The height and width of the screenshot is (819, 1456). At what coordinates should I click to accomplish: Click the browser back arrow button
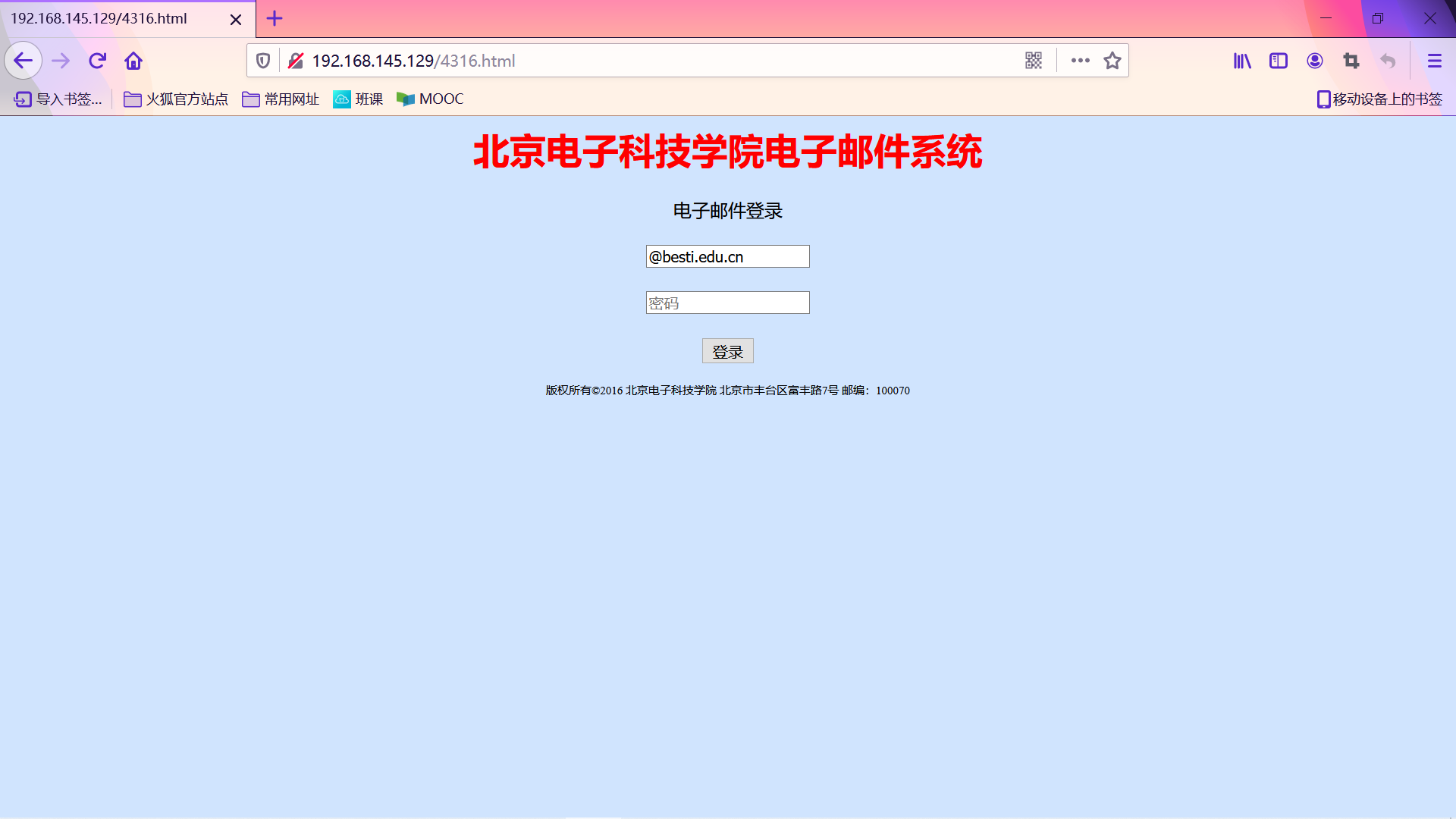click(x=23, y=61)
